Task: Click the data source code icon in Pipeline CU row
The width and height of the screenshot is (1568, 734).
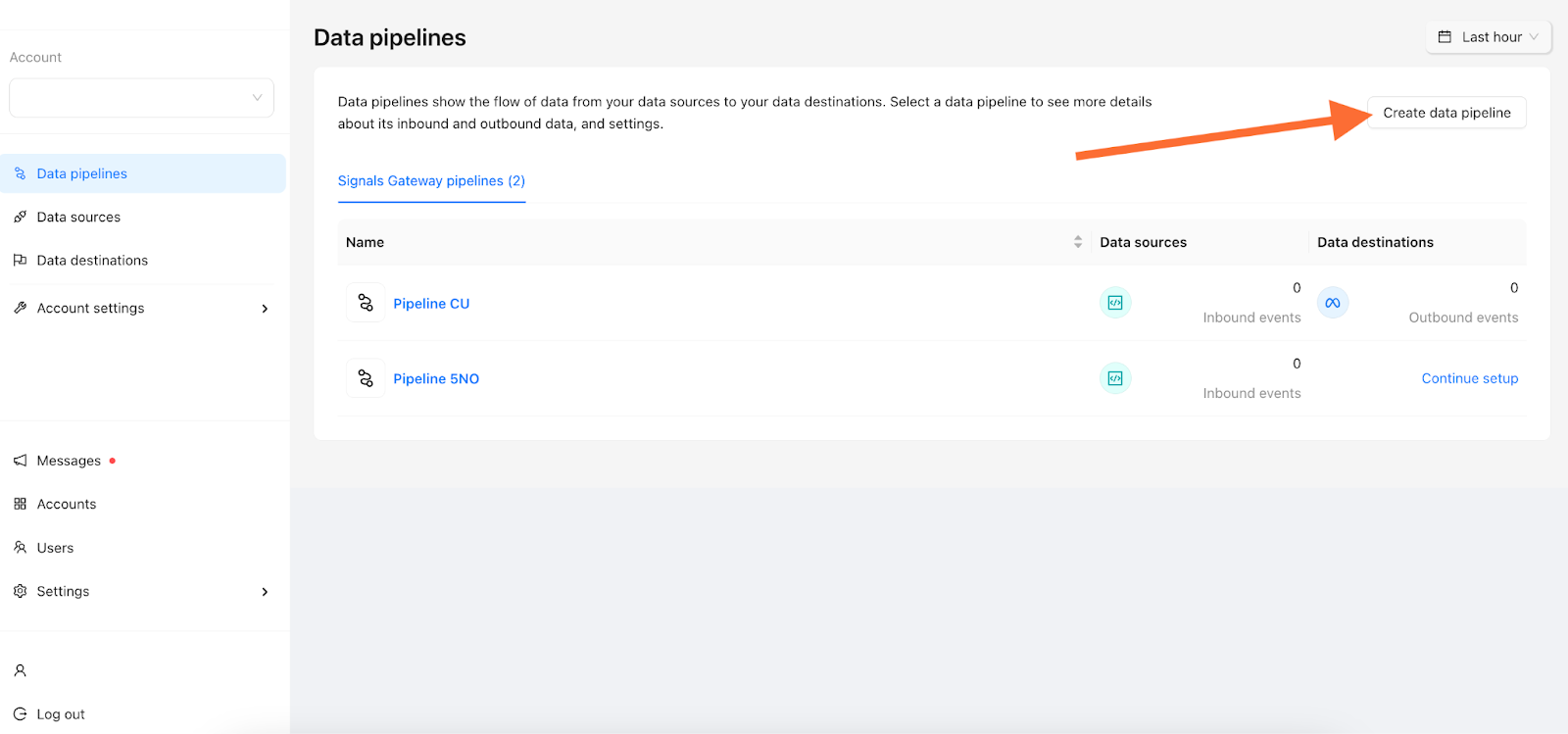Action: (1115, 303)
